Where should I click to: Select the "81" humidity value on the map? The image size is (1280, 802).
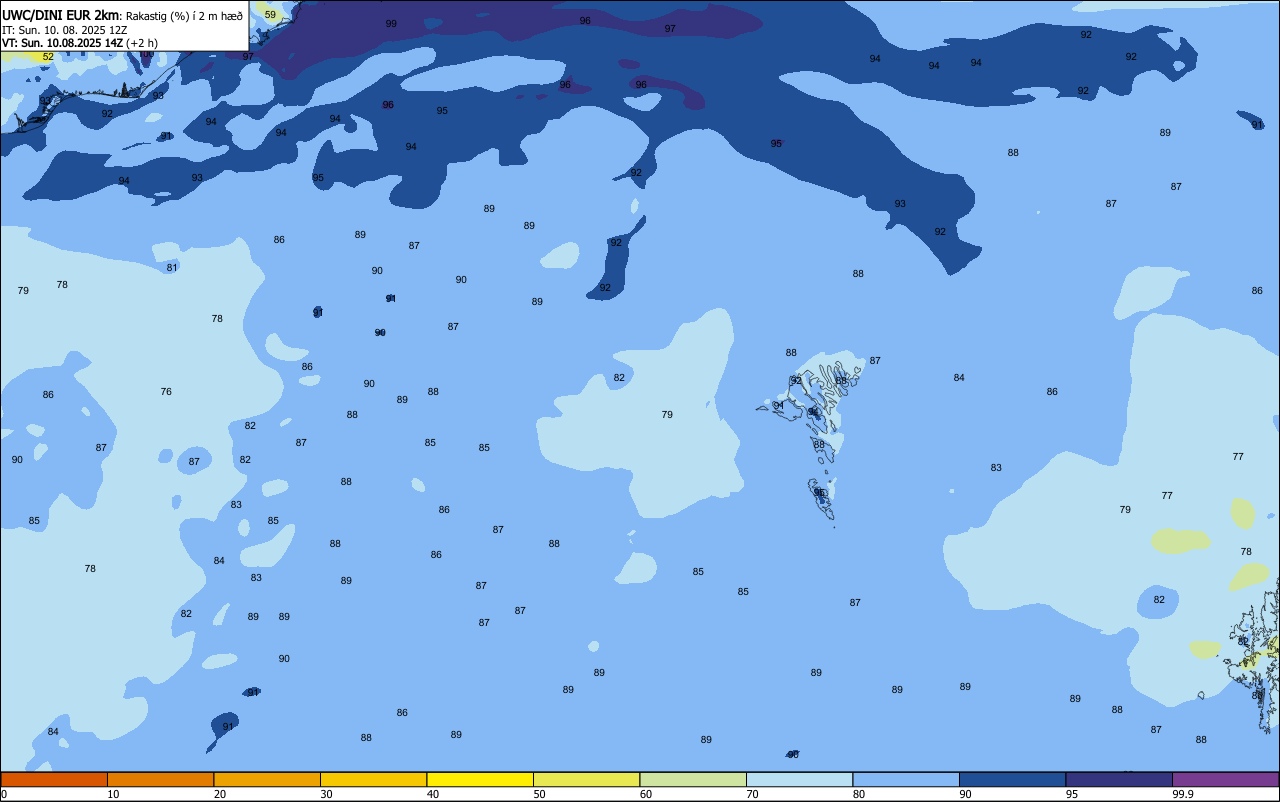(172, 267)
